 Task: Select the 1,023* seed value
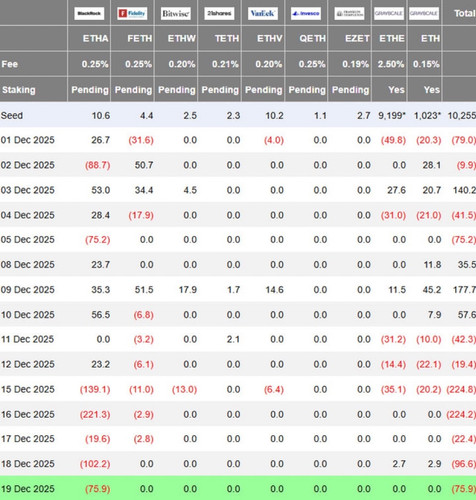click(427, 116)
